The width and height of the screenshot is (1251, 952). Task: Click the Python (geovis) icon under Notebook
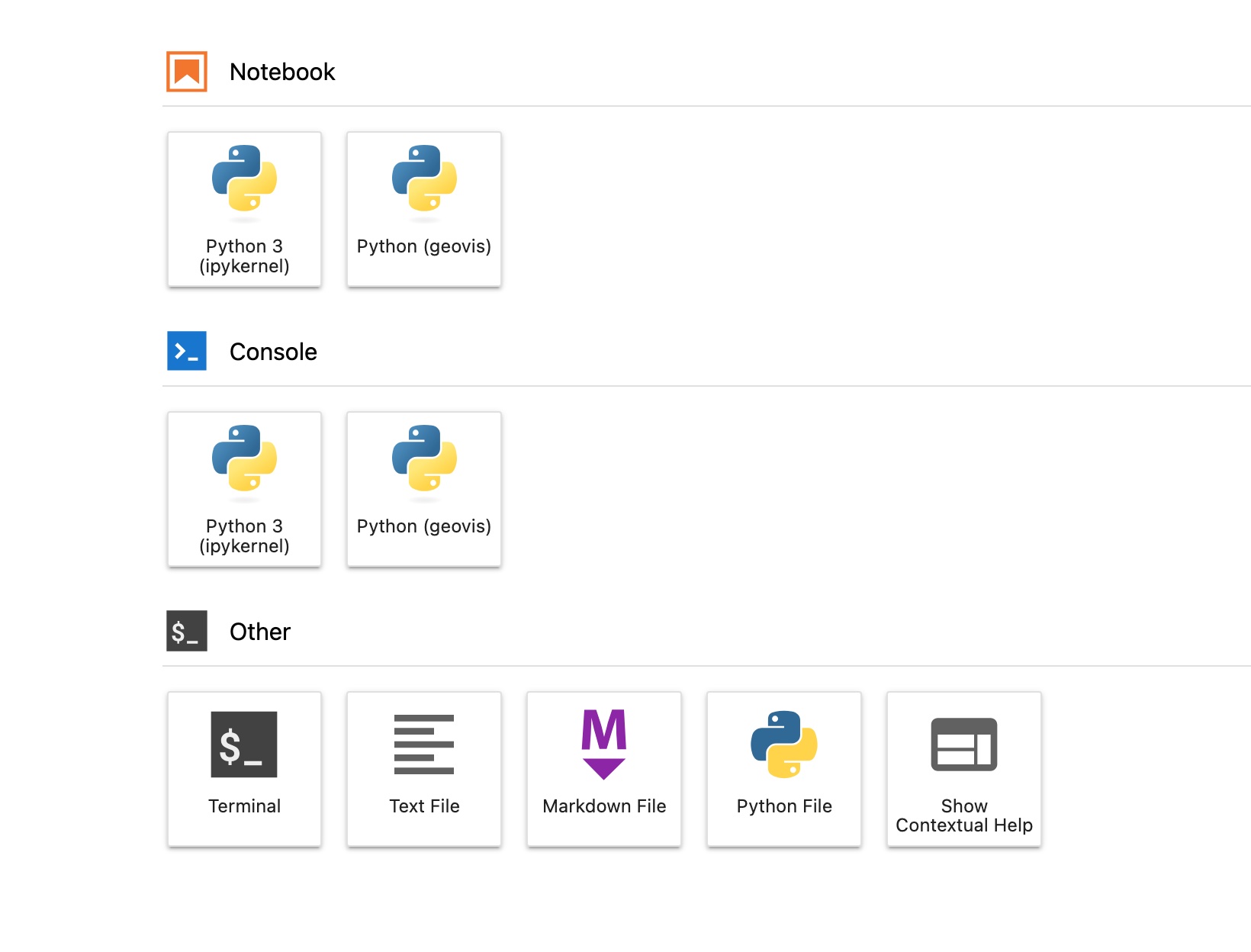[424, 178]
